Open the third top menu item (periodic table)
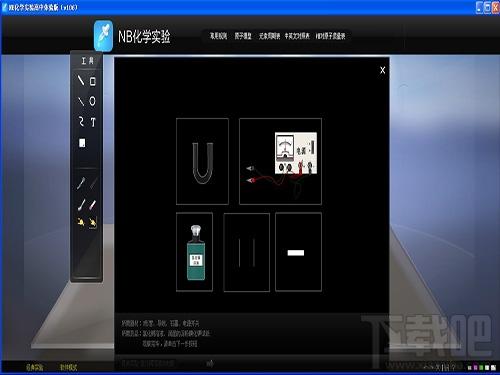500x375 pixels. click(x=269, y=36)
